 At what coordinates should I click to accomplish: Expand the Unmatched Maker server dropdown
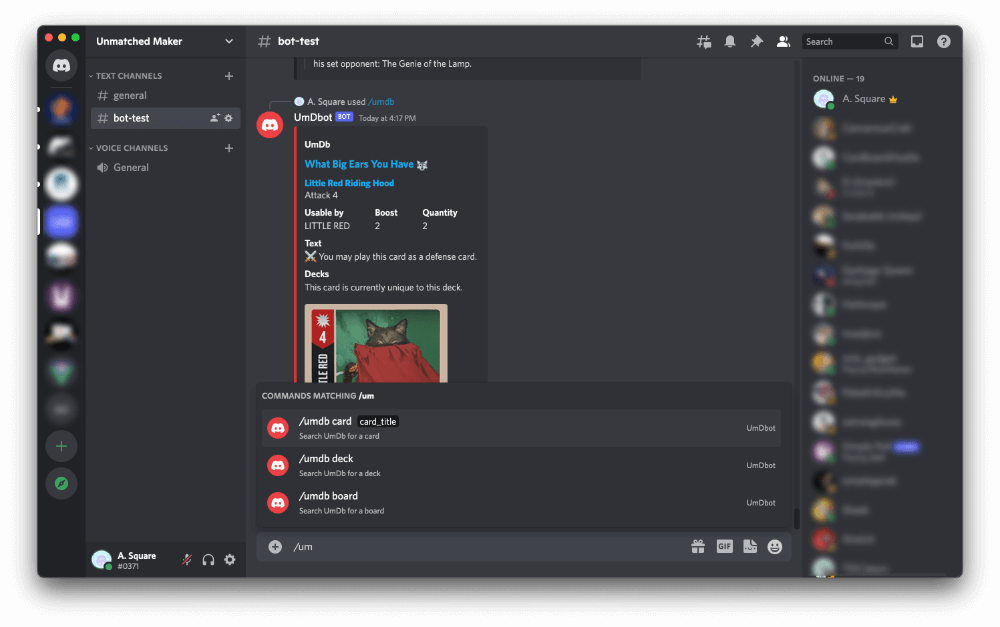pyautogui.click(x=229, y=42)
